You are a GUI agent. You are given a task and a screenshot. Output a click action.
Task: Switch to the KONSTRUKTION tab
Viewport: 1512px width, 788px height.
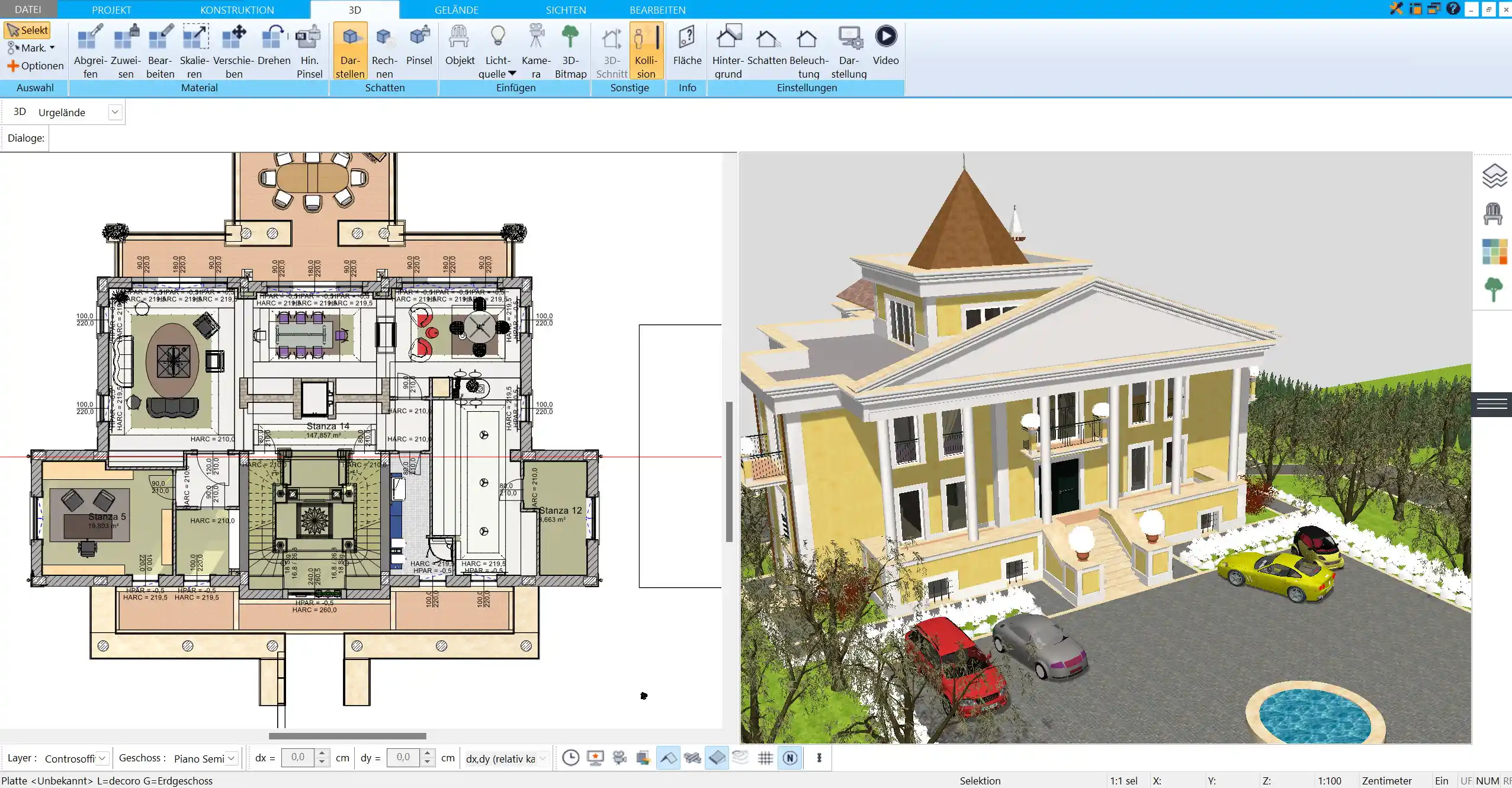pos(237,9)
